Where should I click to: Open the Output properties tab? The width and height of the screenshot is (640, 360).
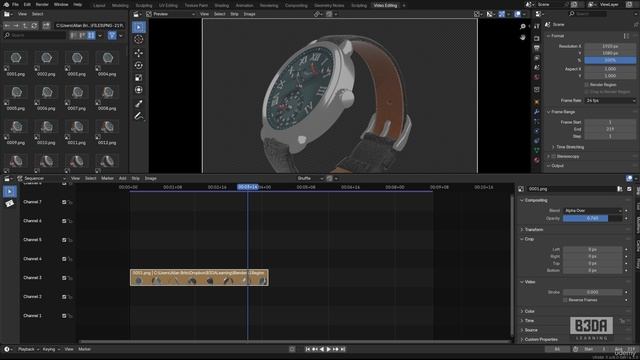(537, 48)
